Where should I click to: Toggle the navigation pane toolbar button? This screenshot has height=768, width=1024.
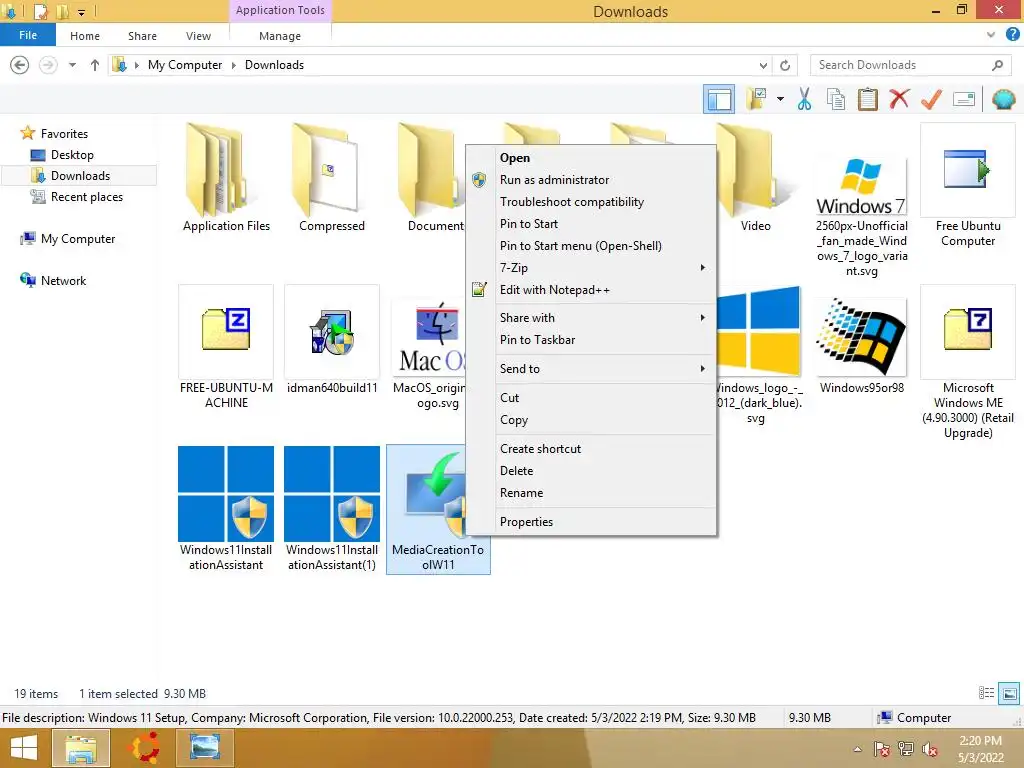point(719,99)
